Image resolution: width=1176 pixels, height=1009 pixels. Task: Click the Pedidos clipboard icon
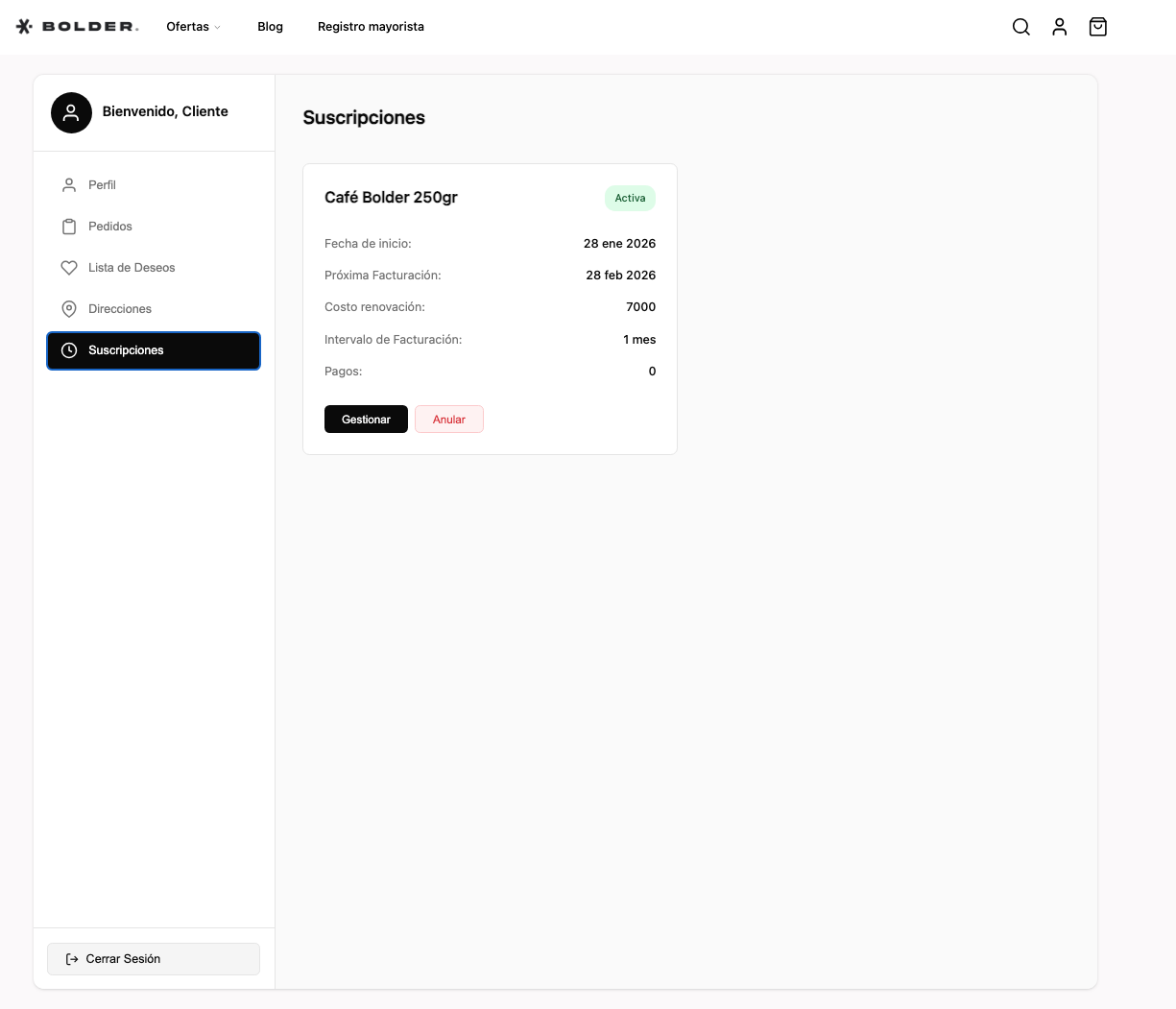pyautogui.click(x=69, y=227)
